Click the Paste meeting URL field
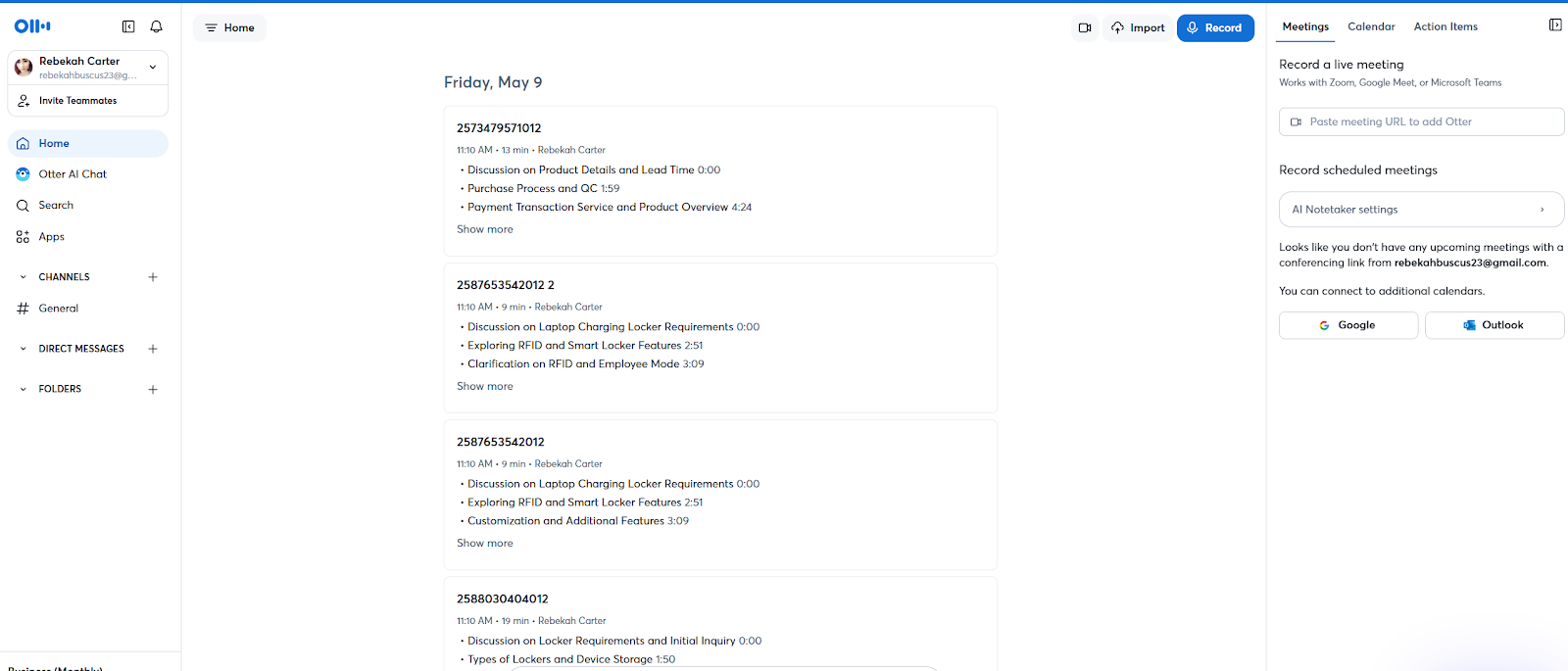This screenshot has height=671, width=1568. [1421, 121]
